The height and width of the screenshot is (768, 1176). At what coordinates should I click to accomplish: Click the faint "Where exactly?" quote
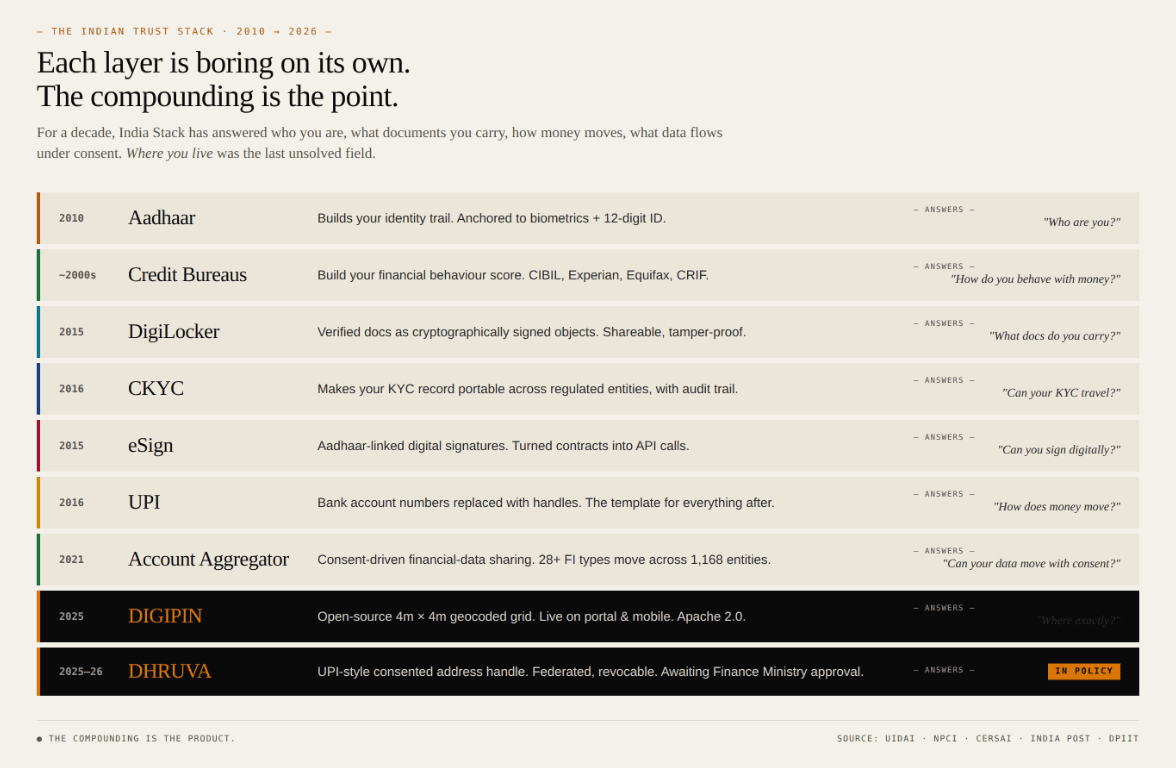[x=1078, y=620]
